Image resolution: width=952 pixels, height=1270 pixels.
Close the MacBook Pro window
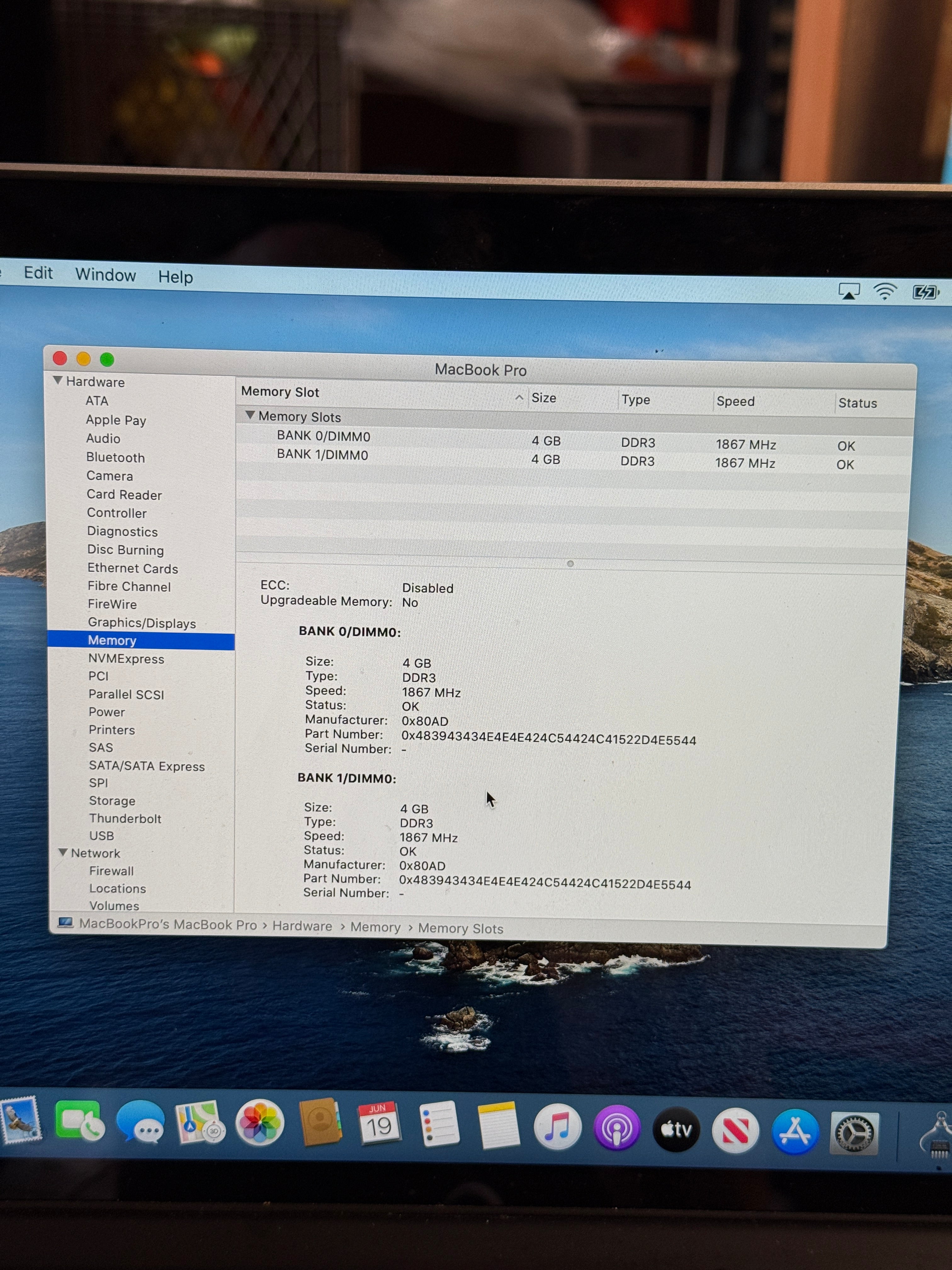tap(60, 359)
